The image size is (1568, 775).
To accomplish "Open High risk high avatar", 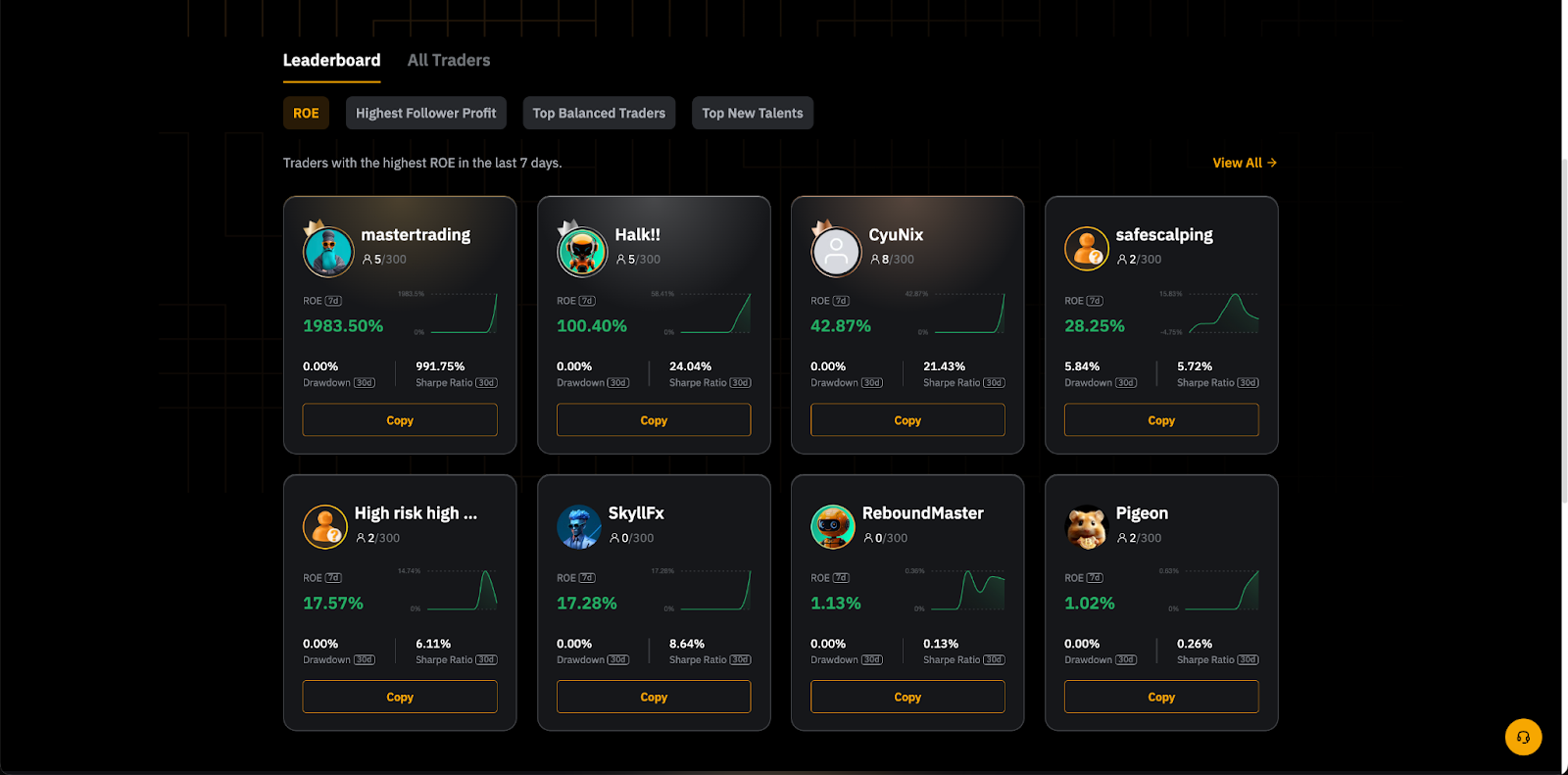I will click(x=325, y=527).
